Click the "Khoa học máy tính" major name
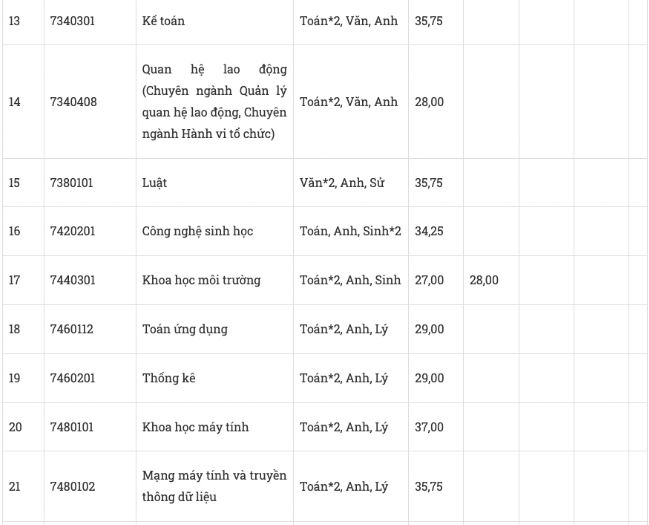Screen dimensions: 649x525 point(195,427)
